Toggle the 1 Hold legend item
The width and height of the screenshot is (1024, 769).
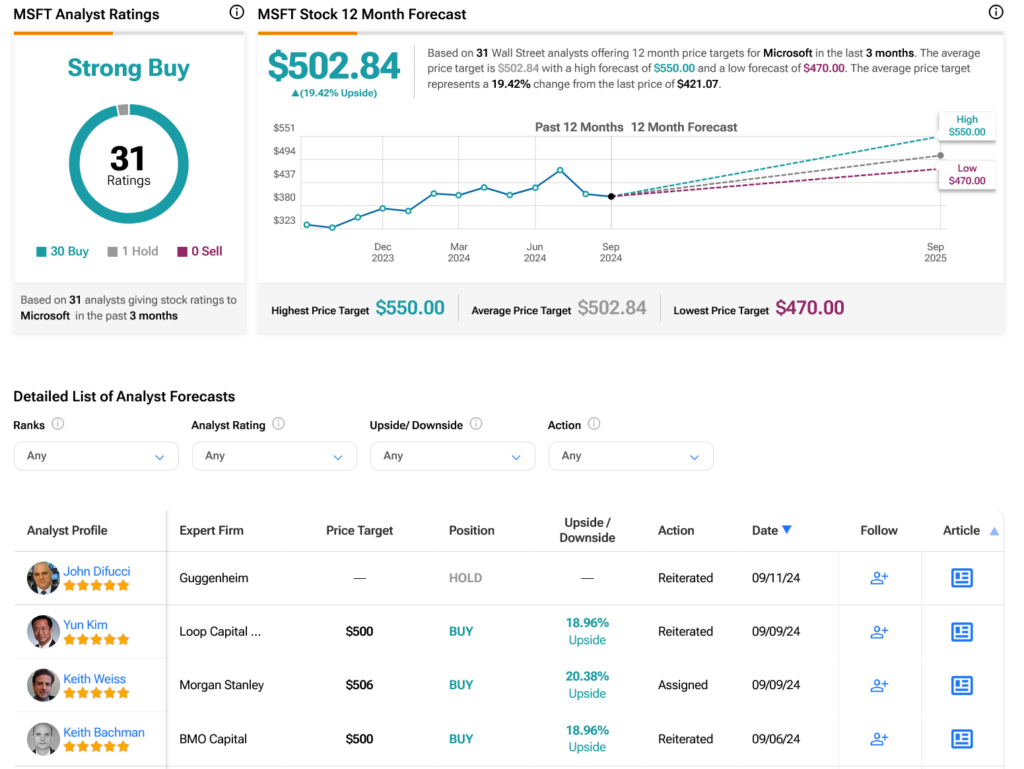click(x=133, y=252)
